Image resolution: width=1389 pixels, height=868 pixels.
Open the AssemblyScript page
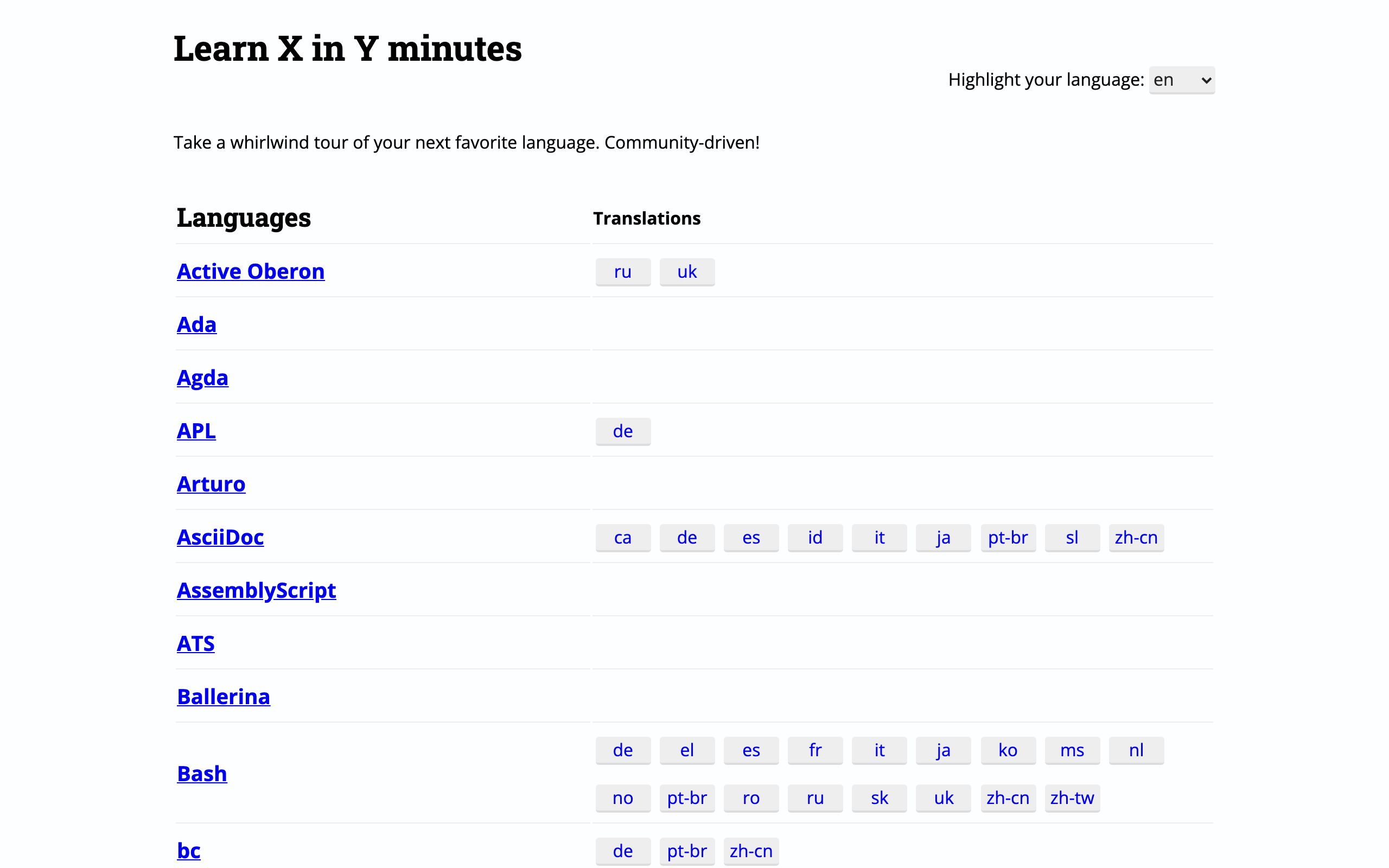click(256, 591)
